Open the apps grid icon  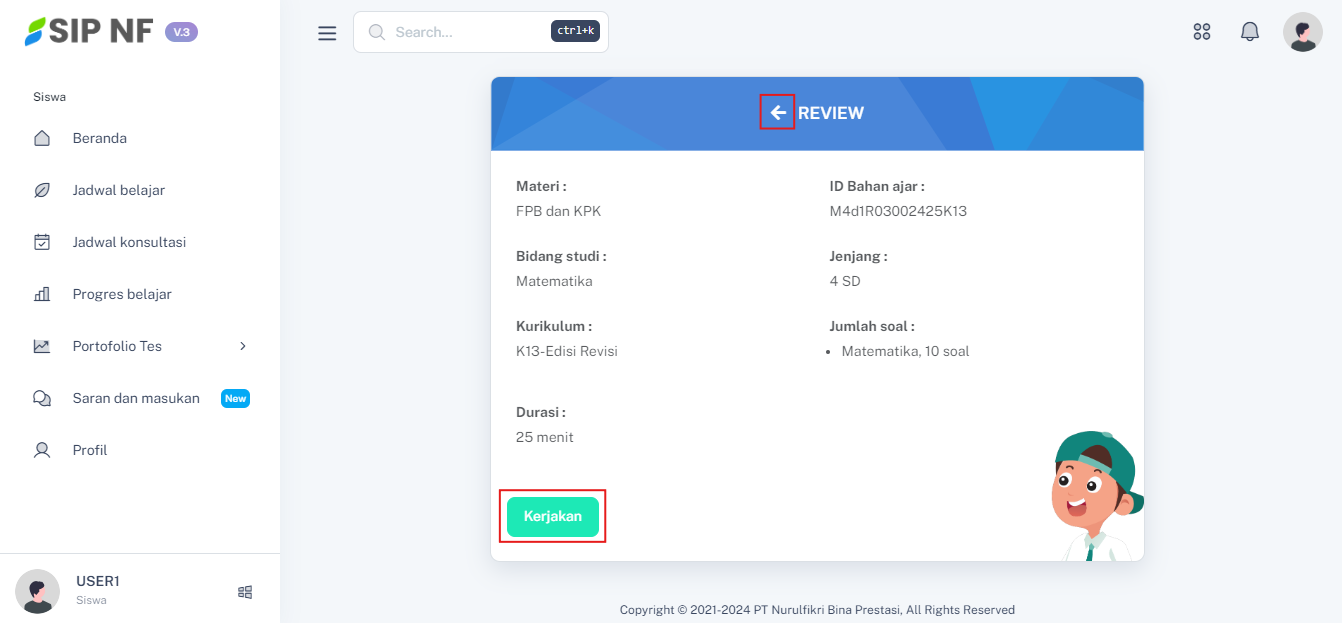tap(1202, 32)
